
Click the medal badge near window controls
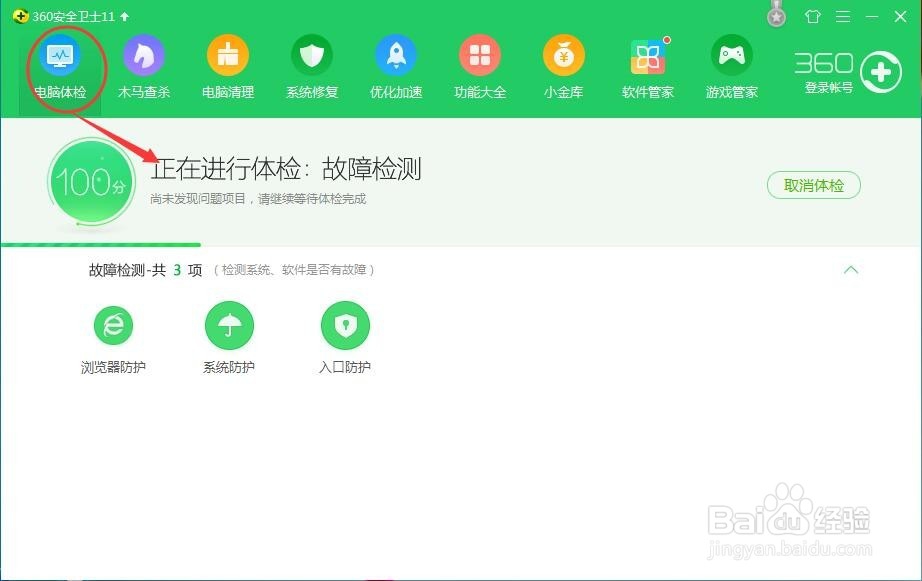(x=775, y=14)
